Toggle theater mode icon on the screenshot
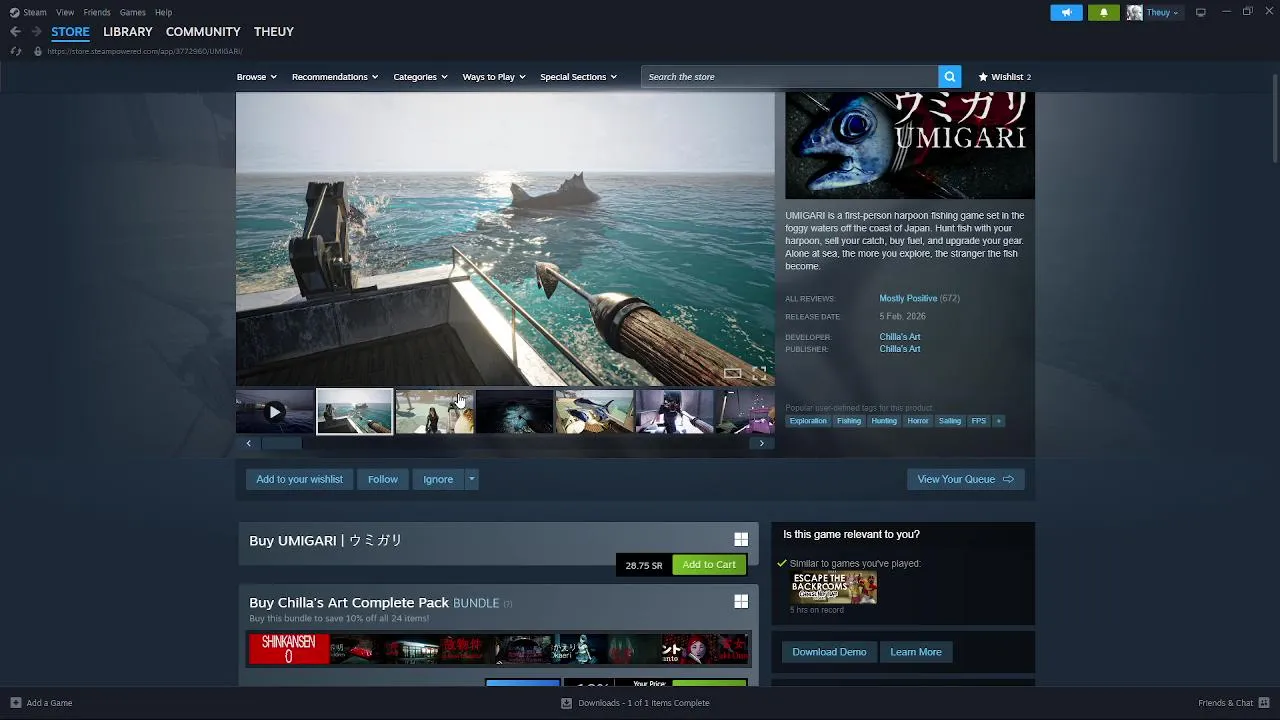The height and width of the screenshot is (720, 1280). [x=733, y=373]
